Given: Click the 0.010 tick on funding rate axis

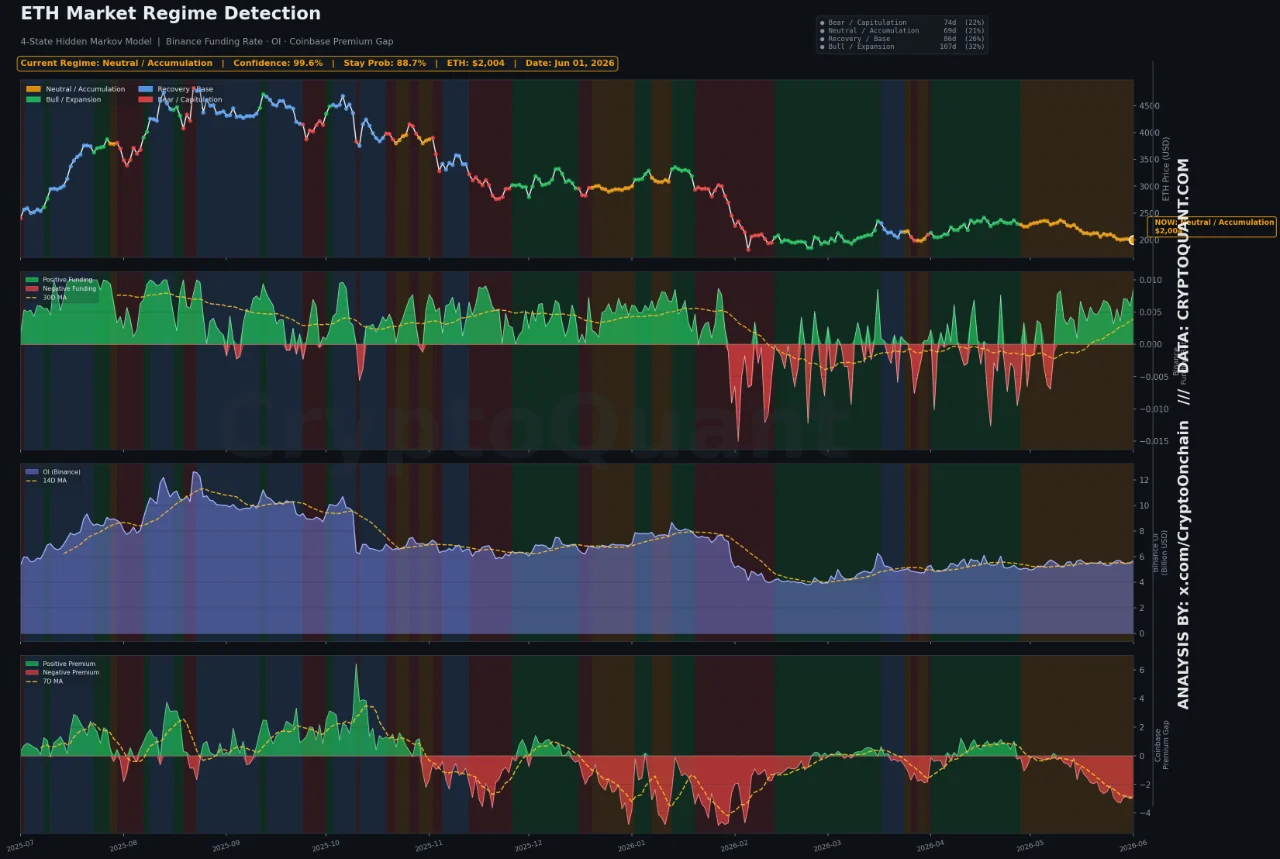Looking at the screenshot, I should [1150, 280].
